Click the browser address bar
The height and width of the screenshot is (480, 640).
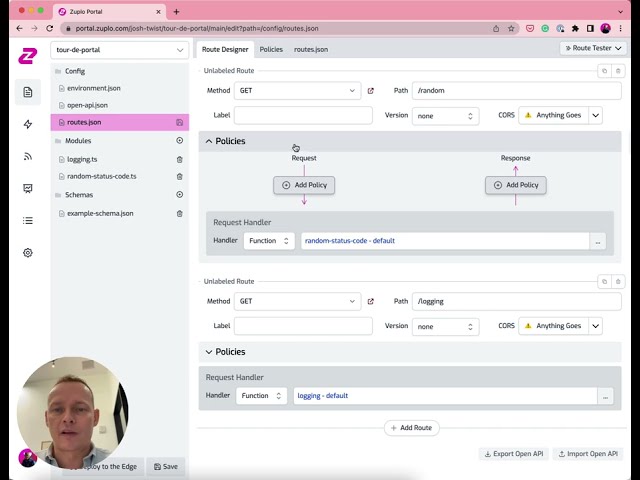click(278, 28)
